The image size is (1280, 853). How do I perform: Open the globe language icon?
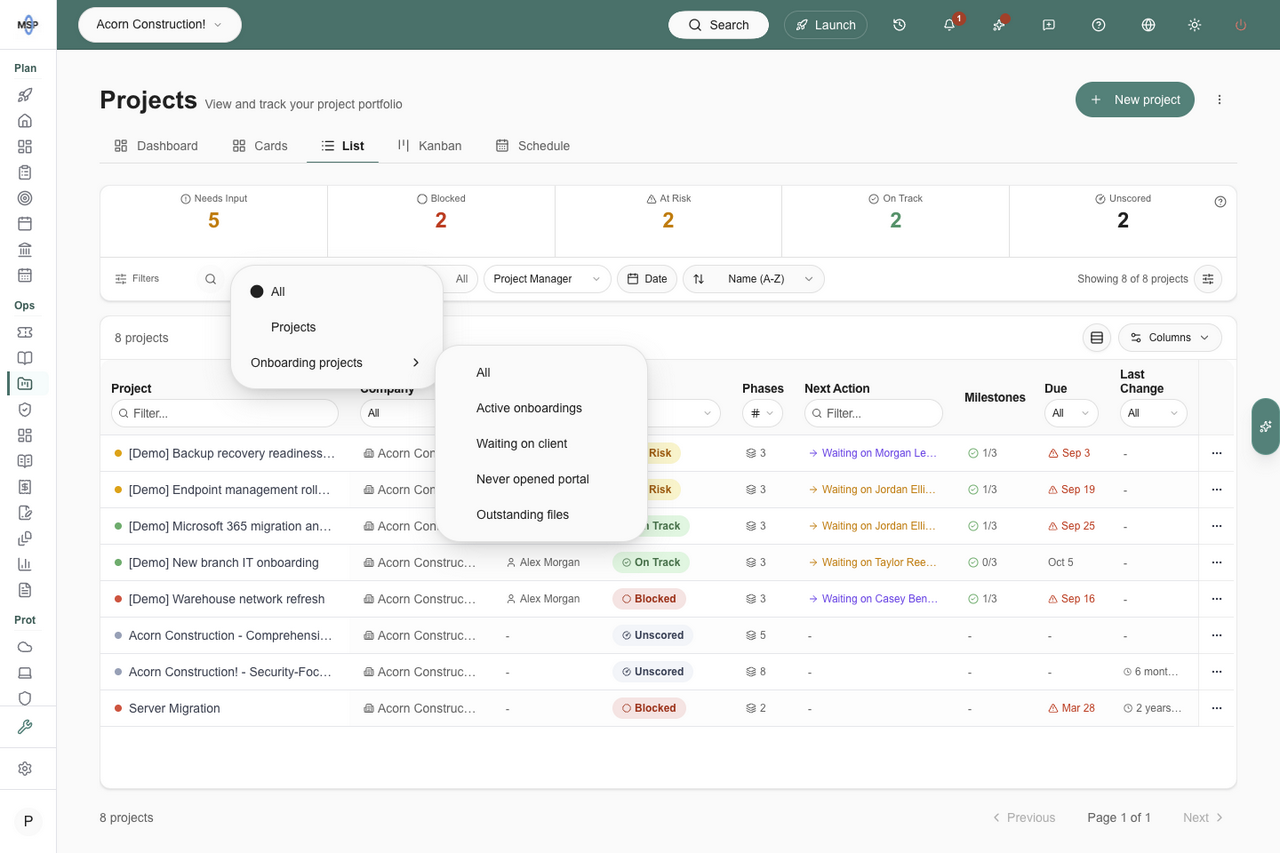1148,25
